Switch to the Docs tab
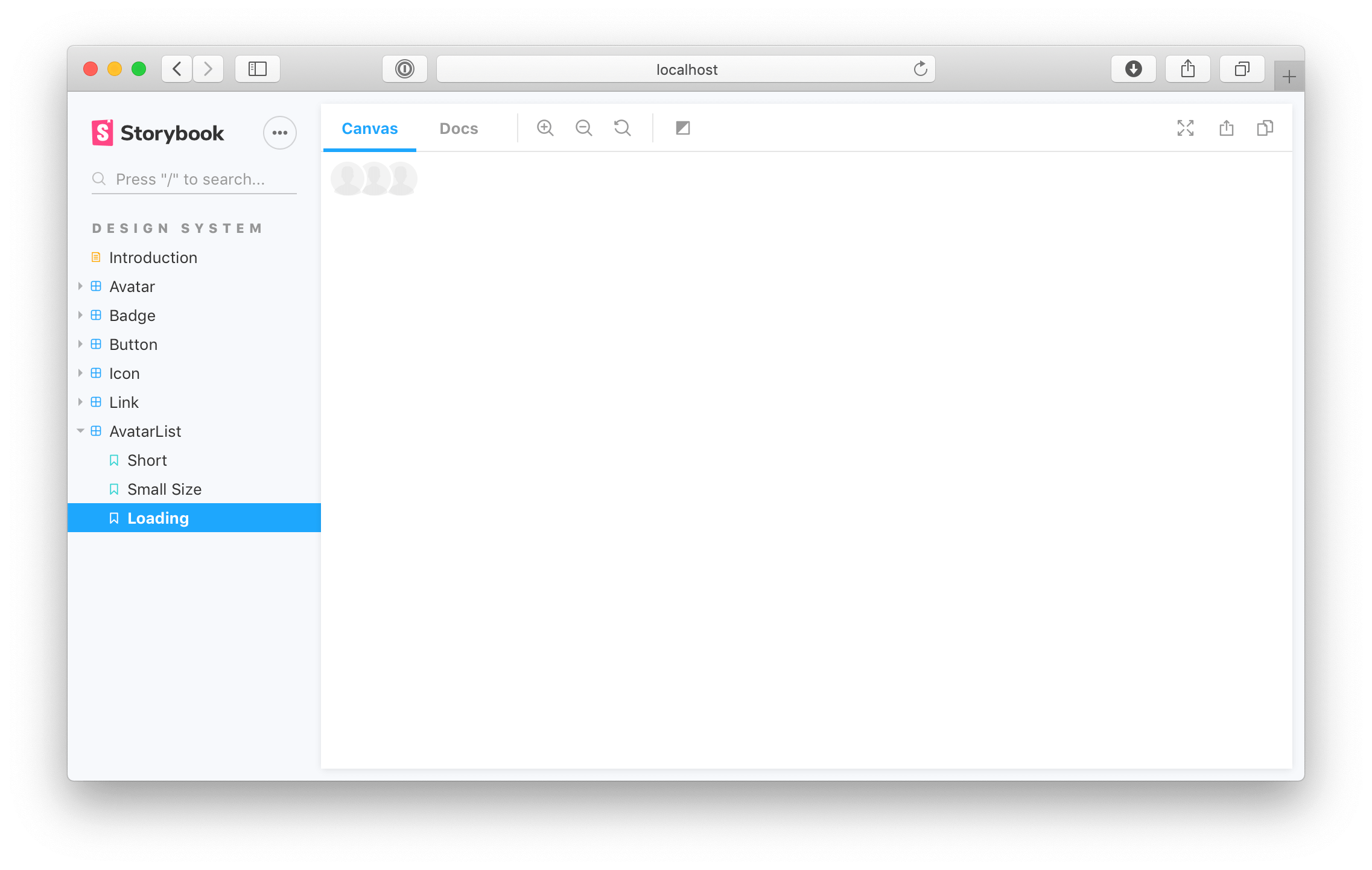 tap(457, 128)
